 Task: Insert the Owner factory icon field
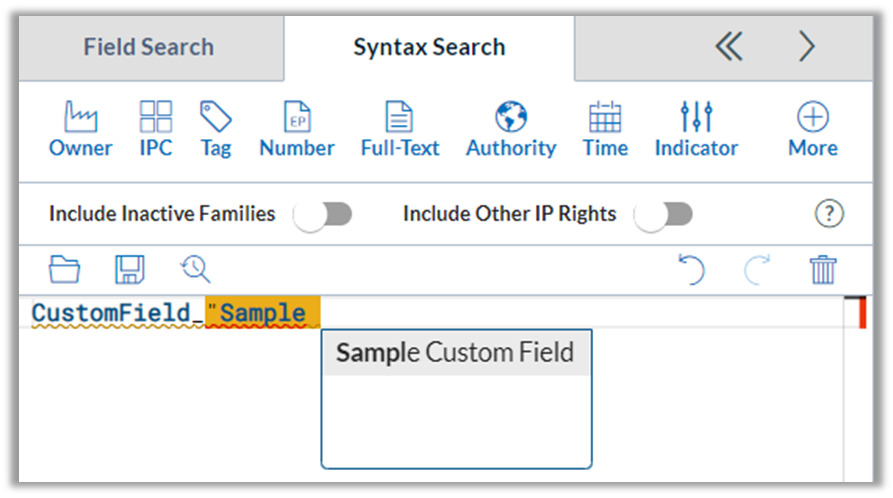tap(80, 129)
